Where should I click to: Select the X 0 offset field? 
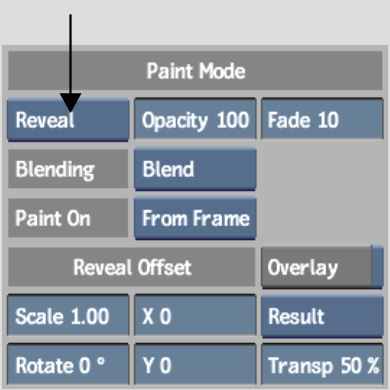click(x=195, y=315)
